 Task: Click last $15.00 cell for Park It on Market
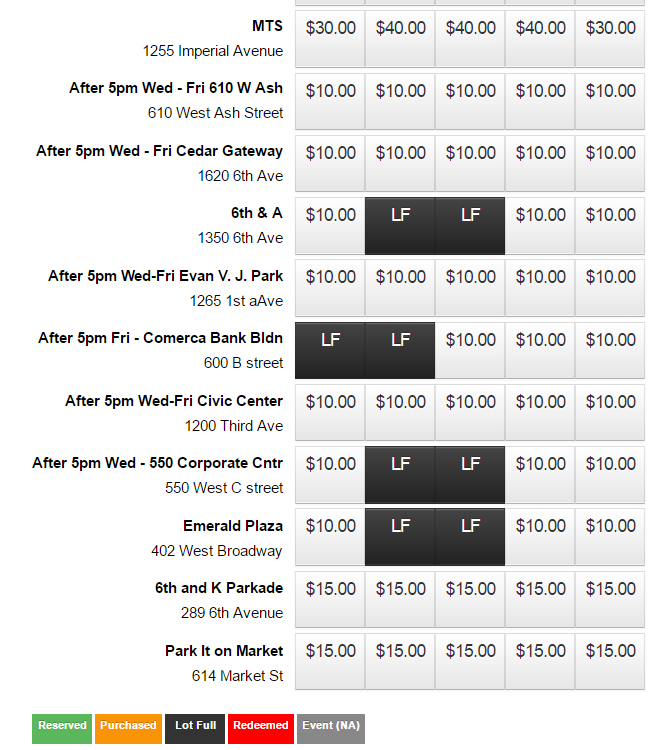[x=610, y=662]
